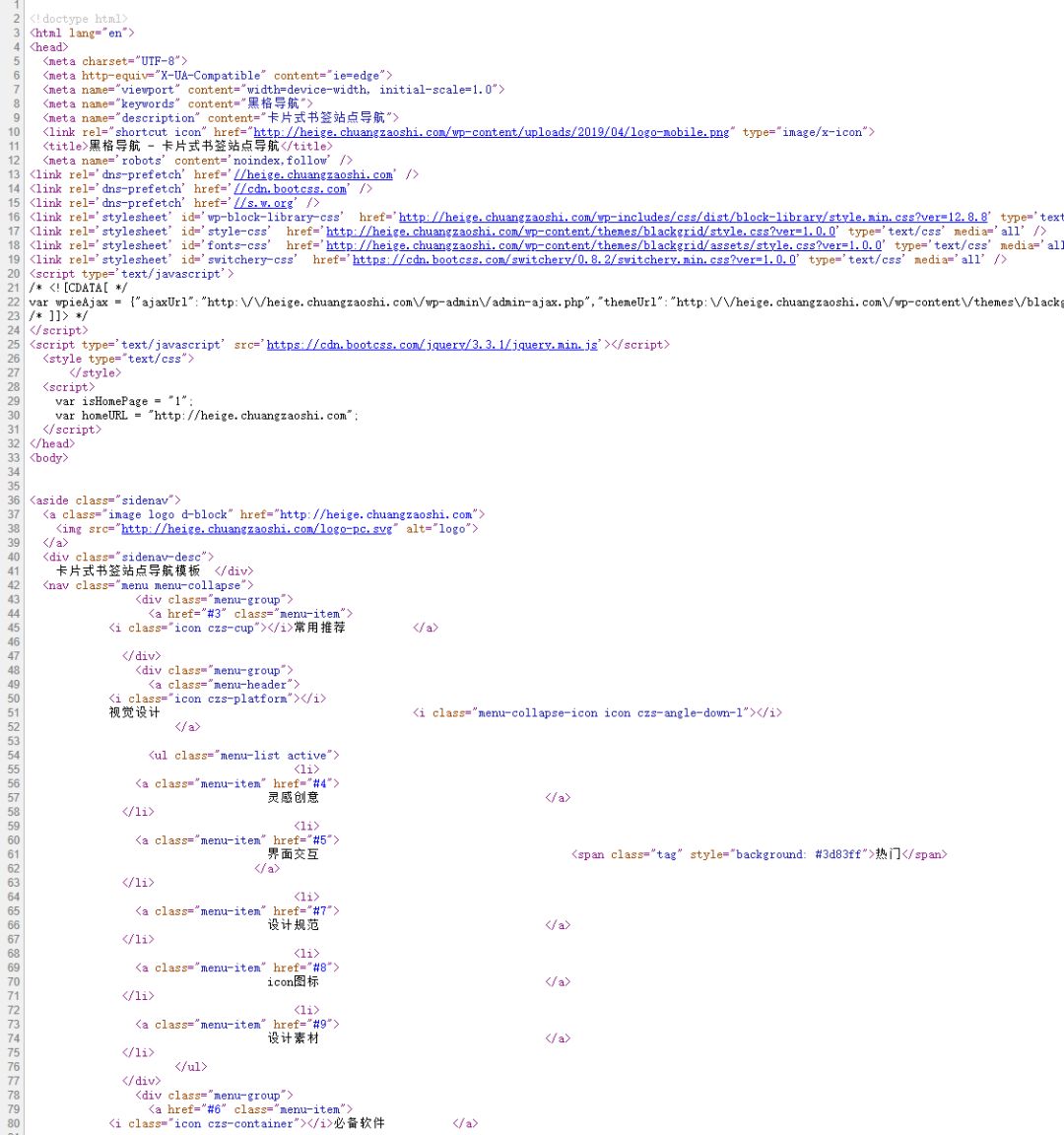Open the //cdn.bootcss.com dns-prefetch link
This screenshot has width=1064, height=1135.
[x=291, y=189]
